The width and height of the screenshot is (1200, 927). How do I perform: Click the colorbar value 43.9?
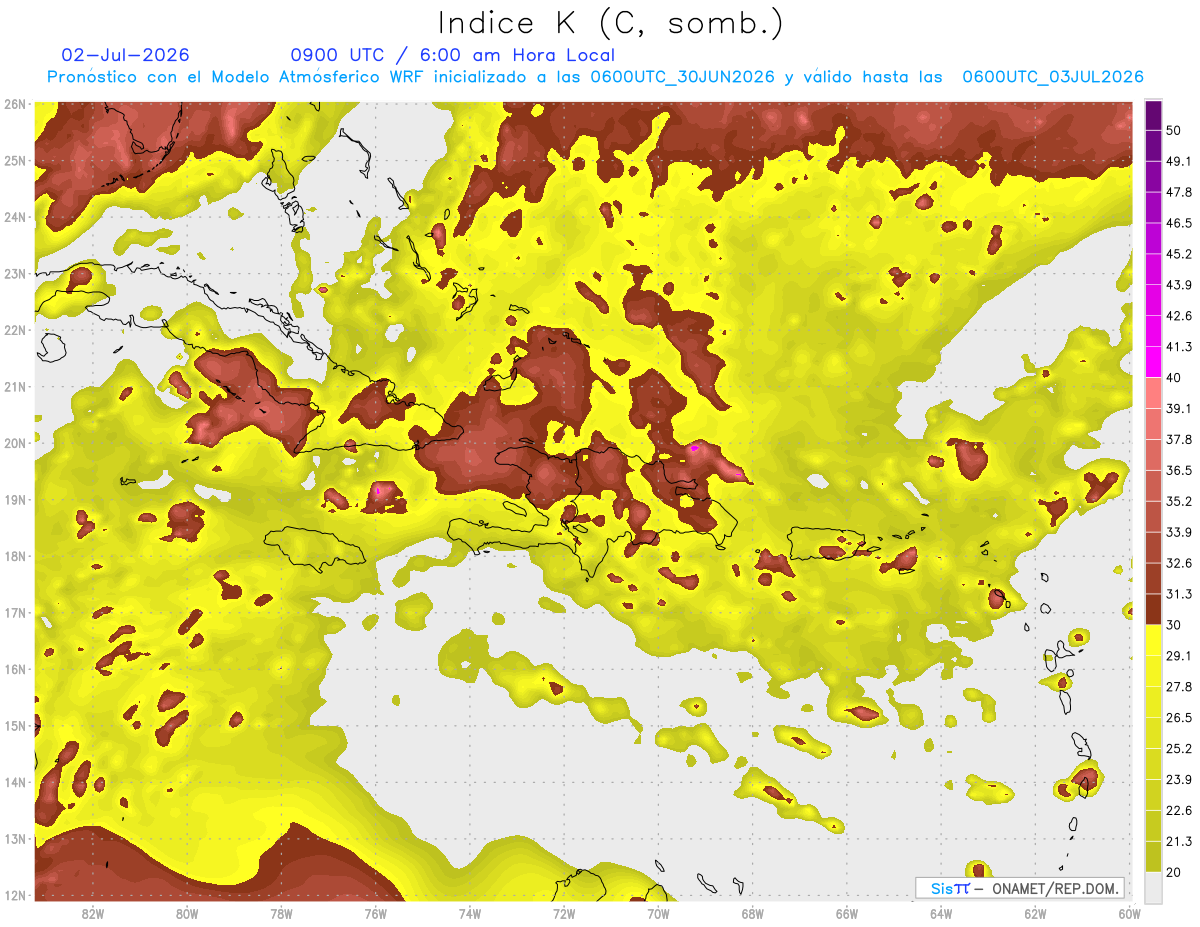click(1179, 285)
